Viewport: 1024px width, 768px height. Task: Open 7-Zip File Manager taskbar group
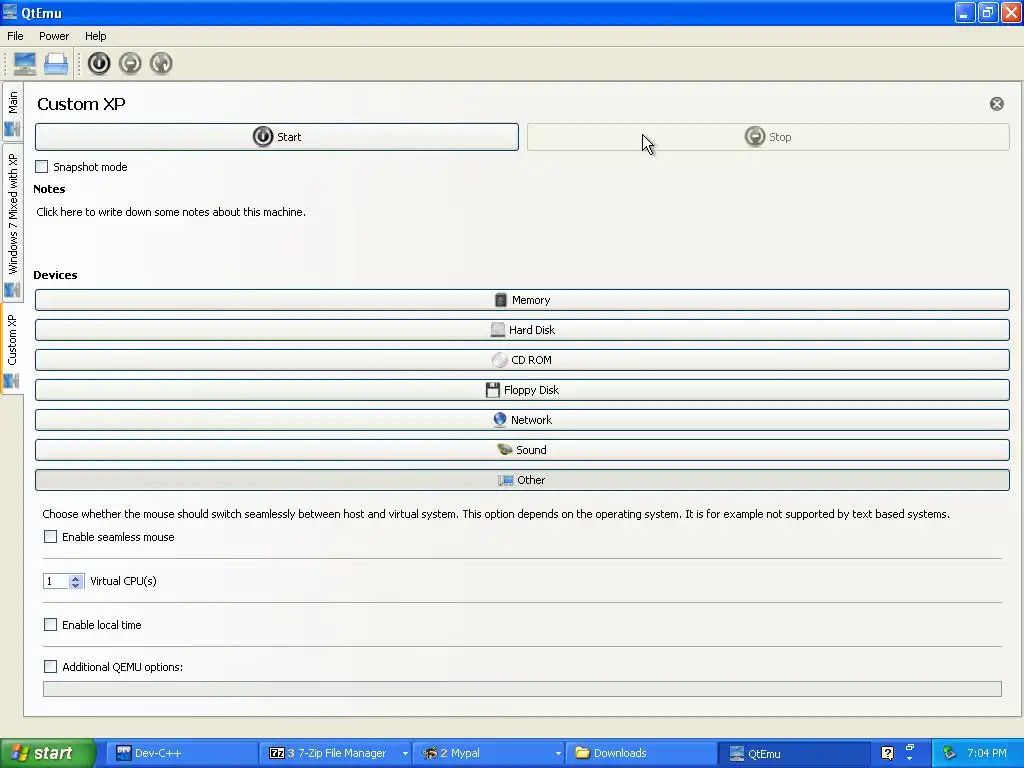(x=336, y=753)
